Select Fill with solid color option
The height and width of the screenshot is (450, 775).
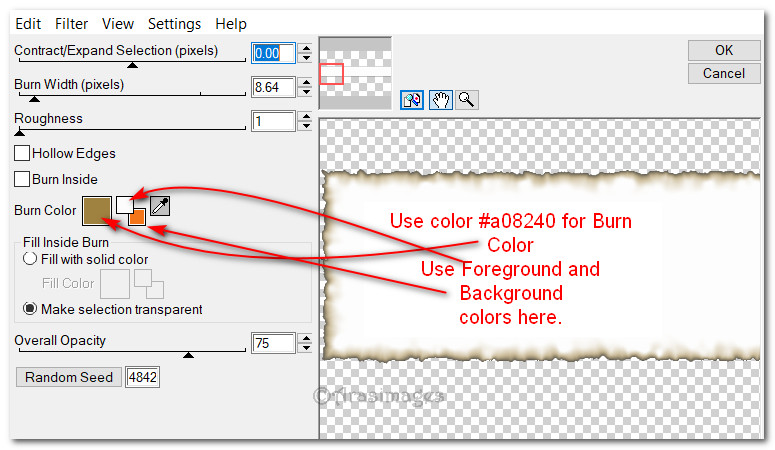point(30,259)
